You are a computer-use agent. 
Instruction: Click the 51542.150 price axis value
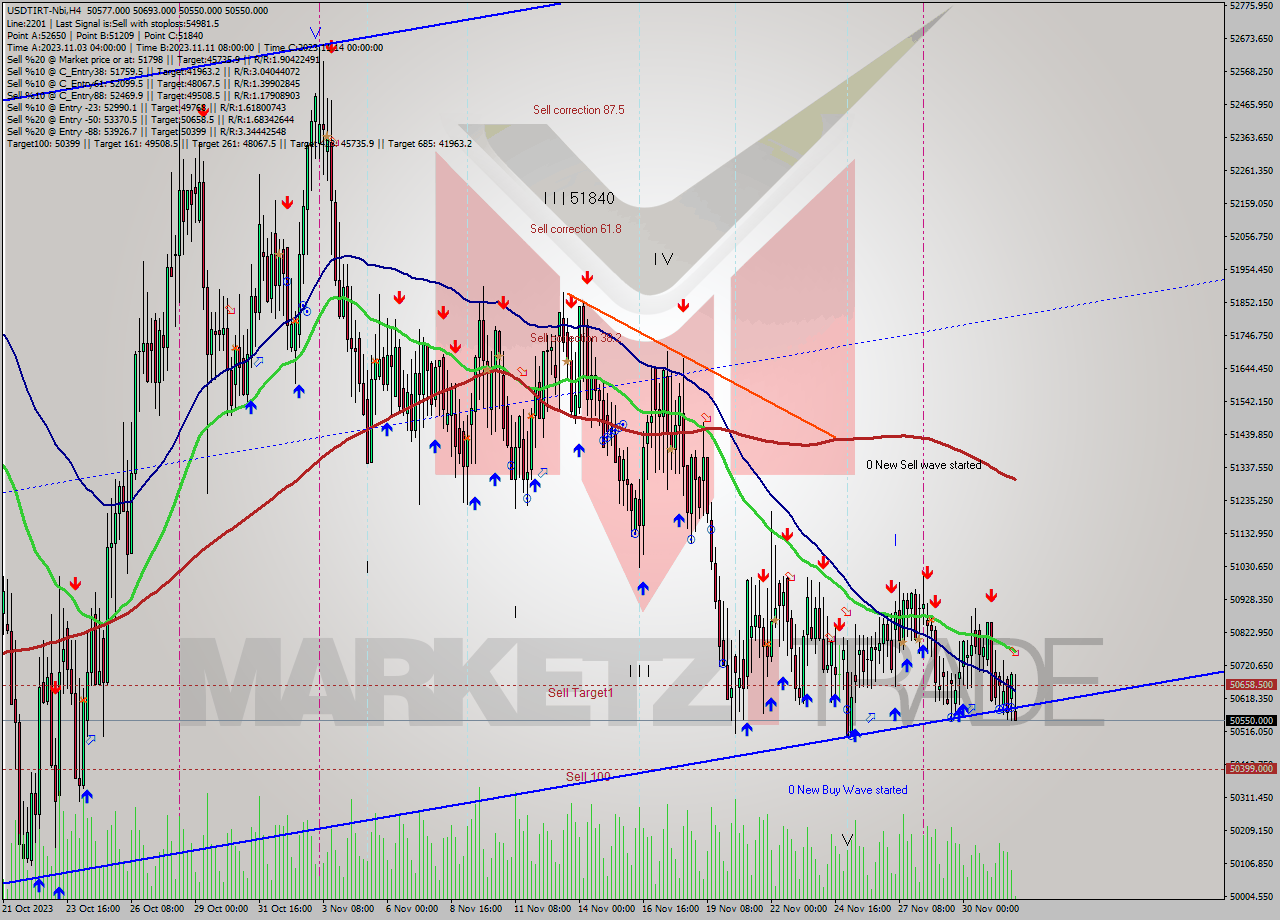pyautogui.click(x=1251, y=402)
